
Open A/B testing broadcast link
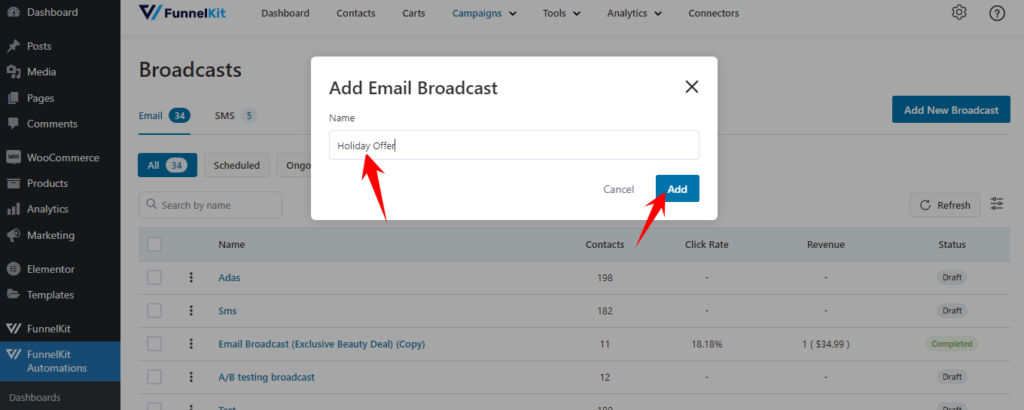[x=266, y=377]
